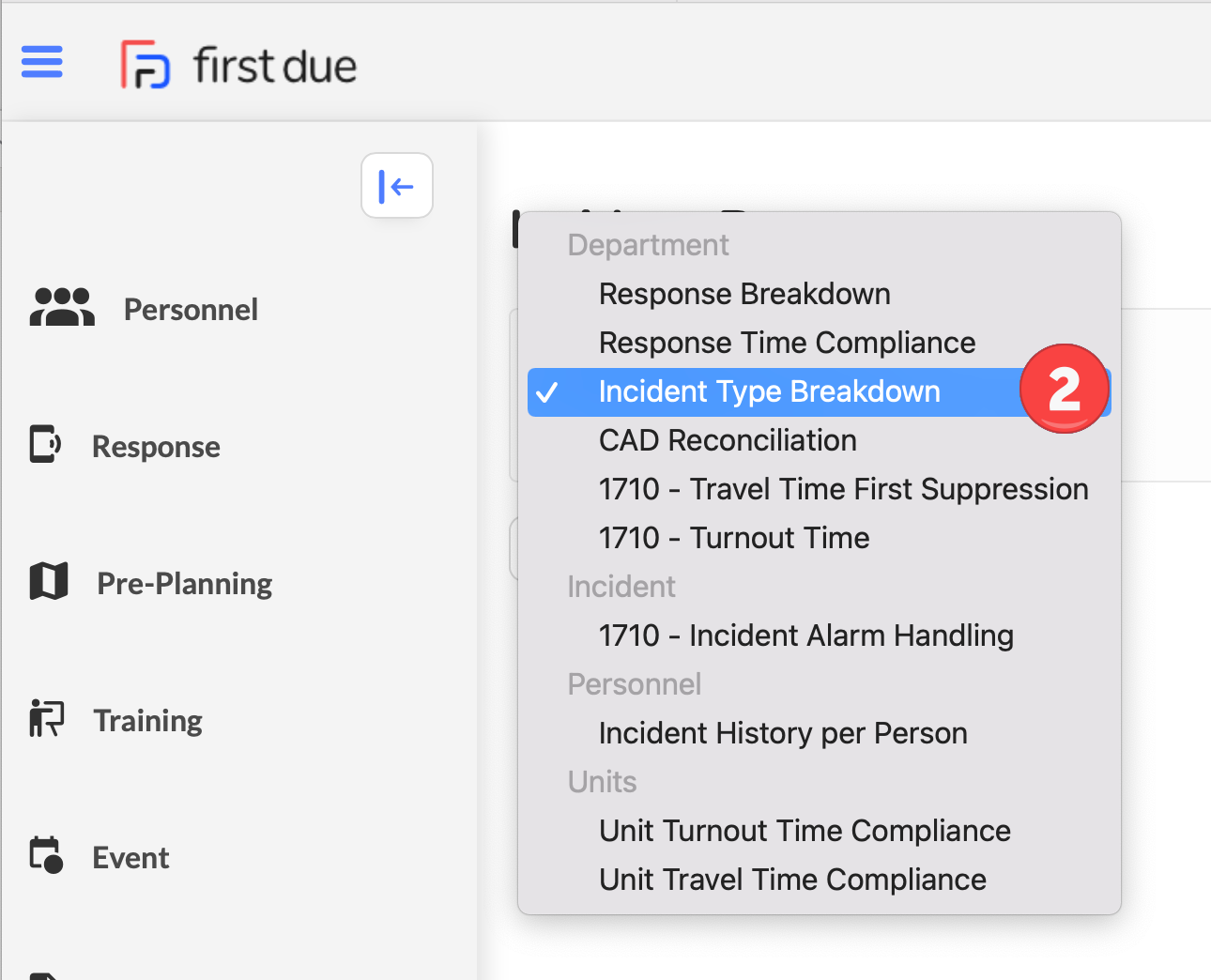Click the Response device icon
This screenshot has width=1211, height=980.
click(x=45, y=445)
